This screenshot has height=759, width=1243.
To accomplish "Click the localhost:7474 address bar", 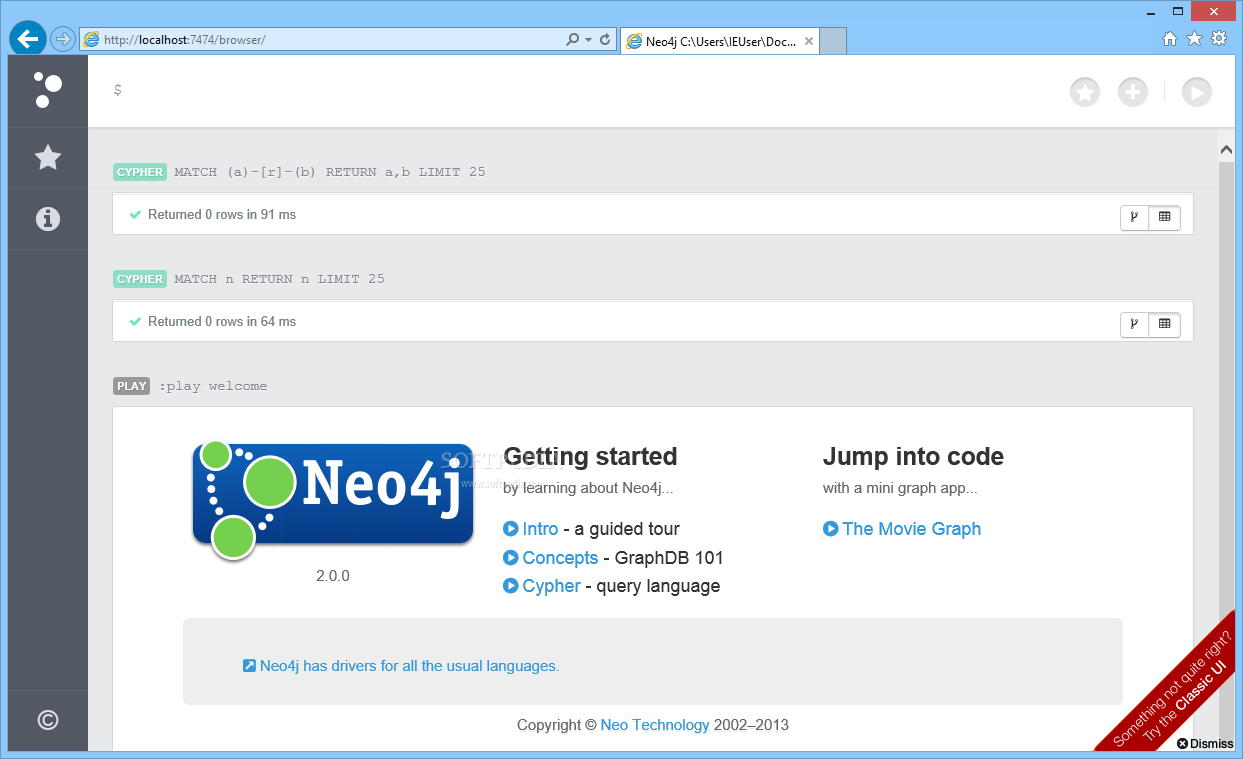I will 320,40.
